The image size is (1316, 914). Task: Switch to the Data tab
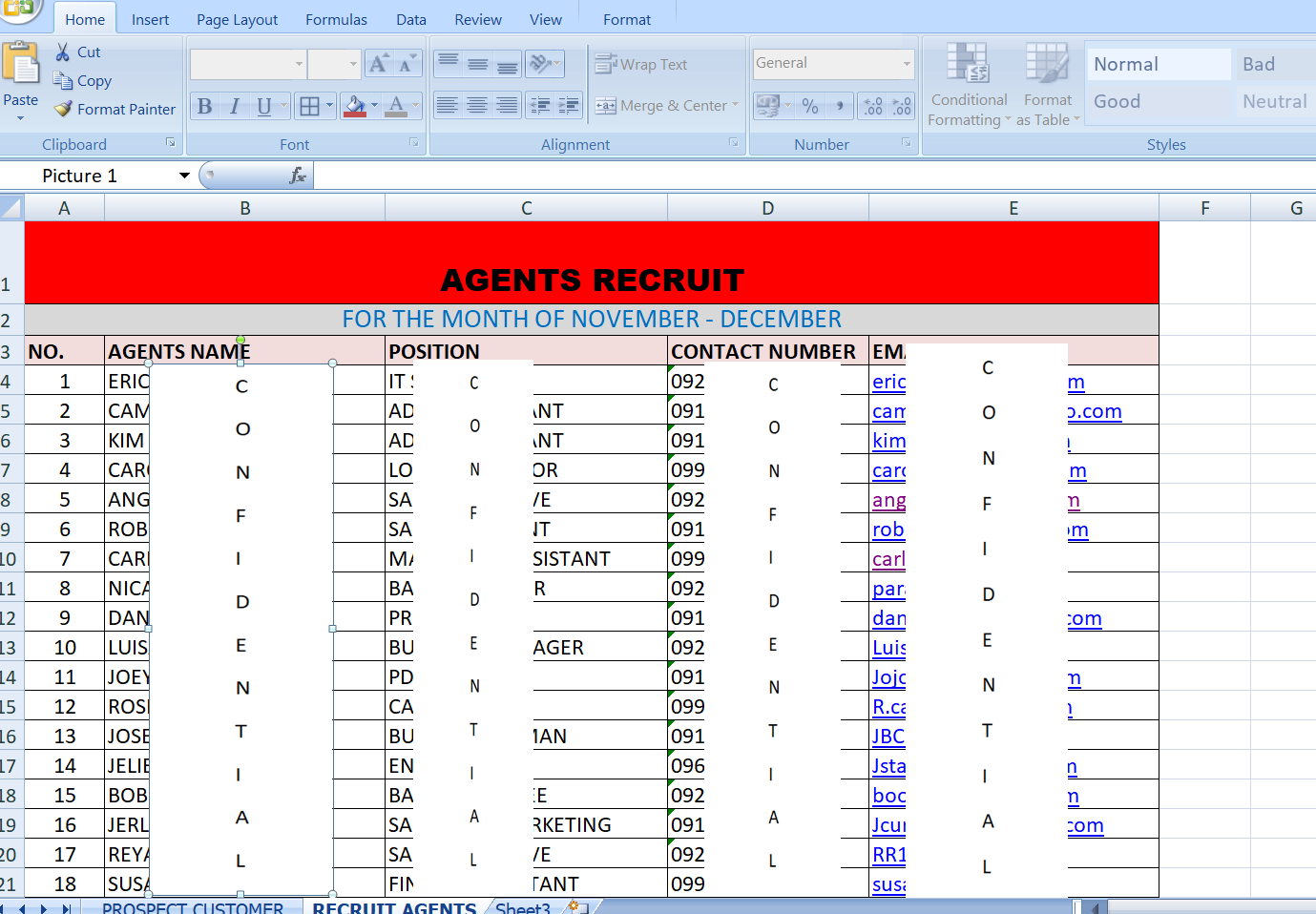(x=411, y=19)
